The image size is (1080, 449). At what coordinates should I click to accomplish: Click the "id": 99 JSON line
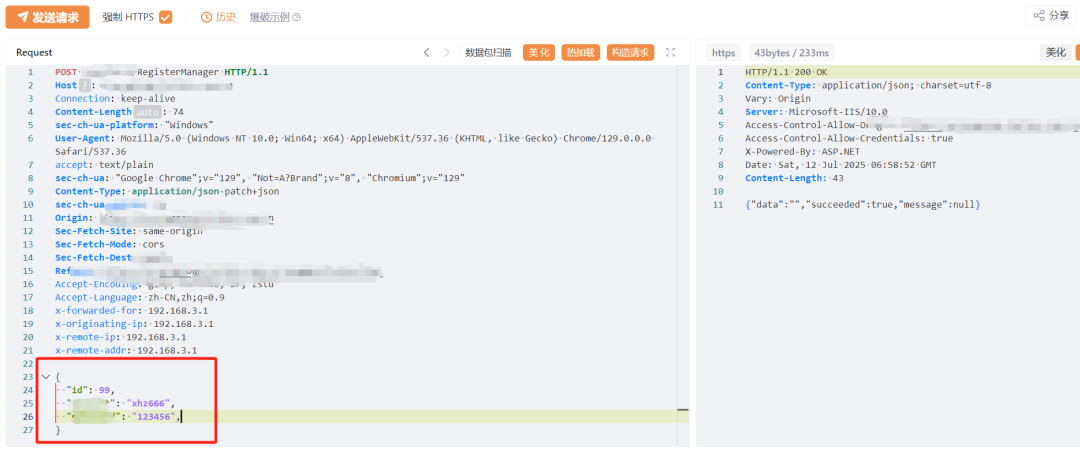coord(92,390)
